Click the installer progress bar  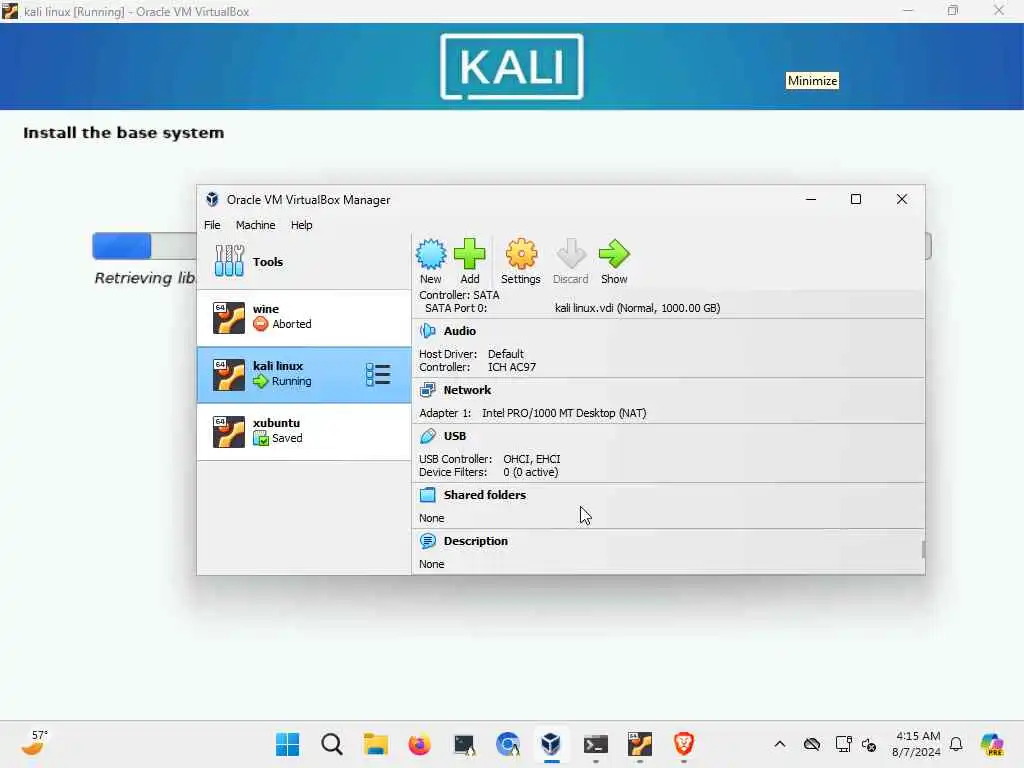144,246
